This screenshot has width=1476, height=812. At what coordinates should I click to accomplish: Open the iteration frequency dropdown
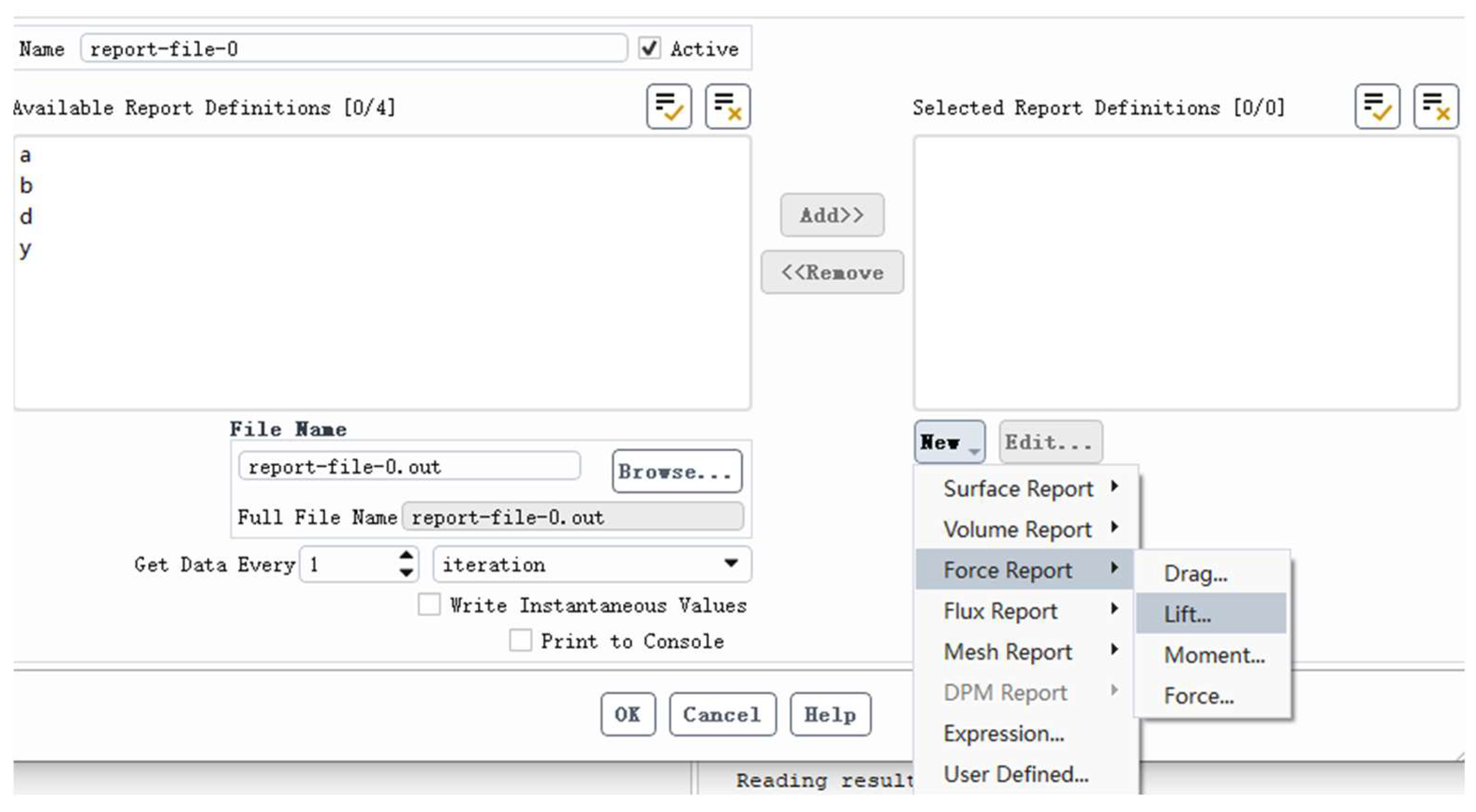point(592,565)
